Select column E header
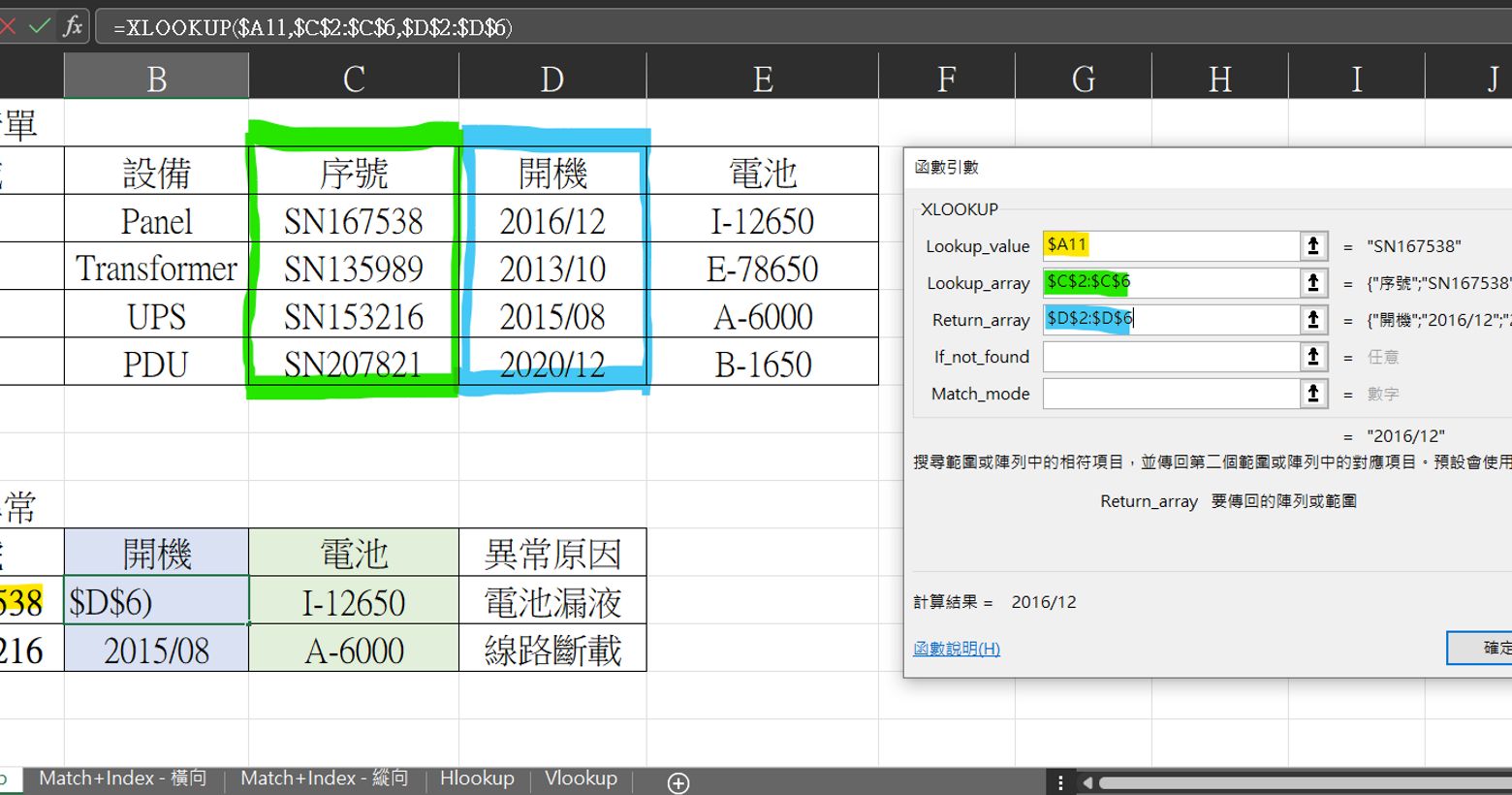 tap(763, 79)
